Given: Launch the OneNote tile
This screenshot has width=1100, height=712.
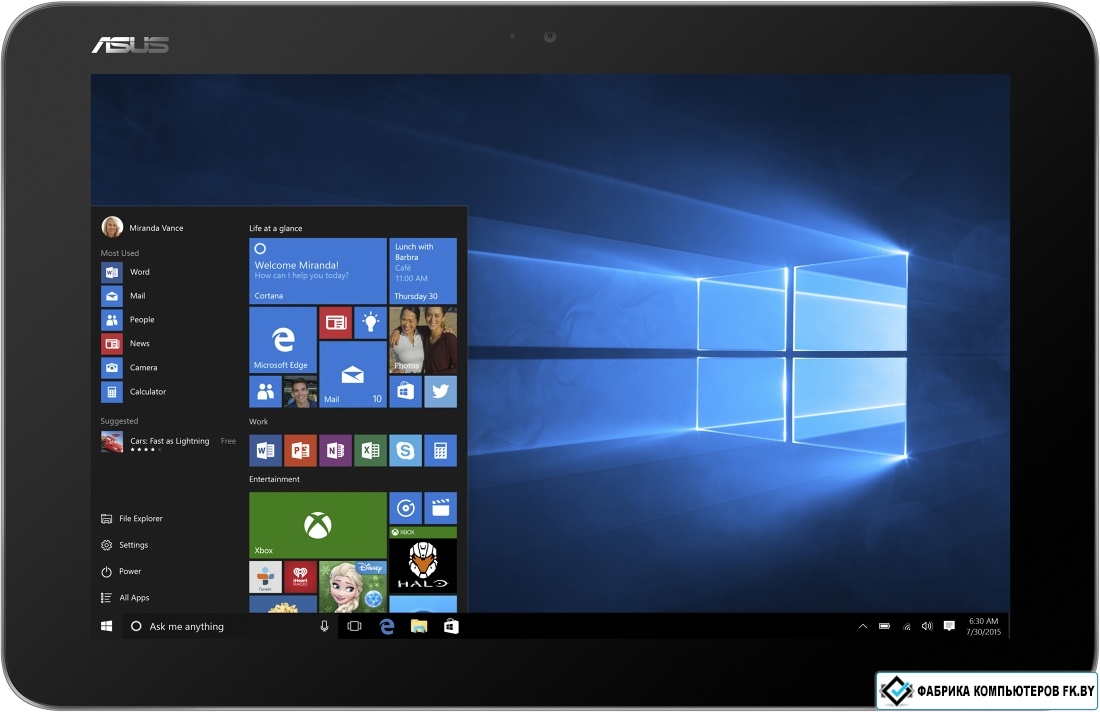Looking at the screenshot, I should [335, 450].
